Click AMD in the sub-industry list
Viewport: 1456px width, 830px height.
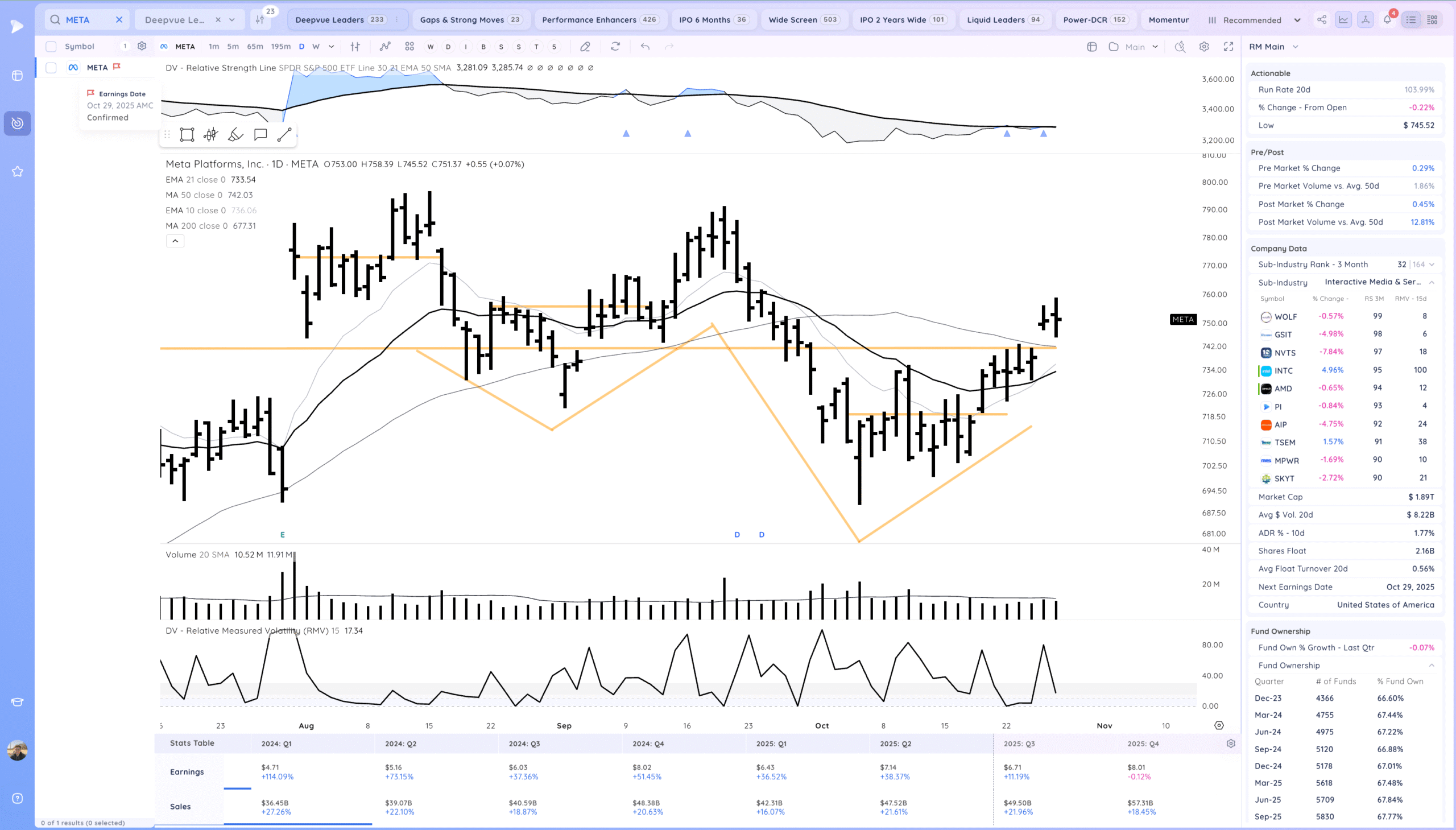pyautogui.click(x=1283, y=389)
